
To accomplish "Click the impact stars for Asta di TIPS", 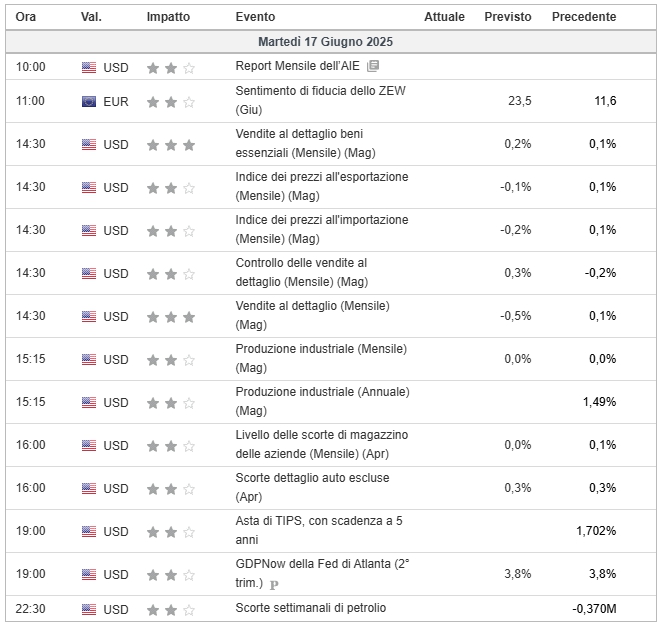I will (x=171, y=532).
